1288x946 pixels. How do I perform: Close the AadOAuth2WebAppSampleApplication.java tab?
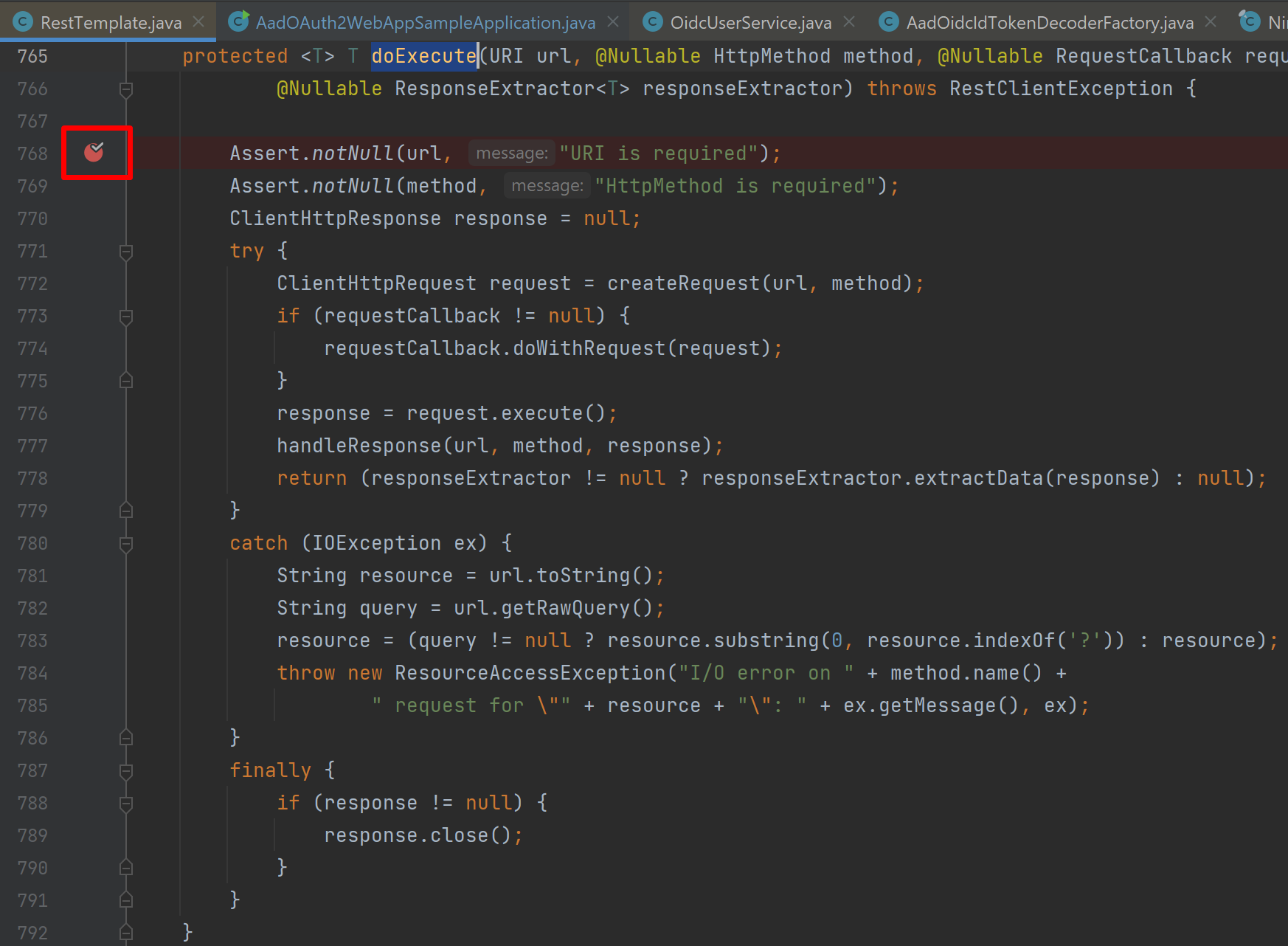(x=613, y=21)
